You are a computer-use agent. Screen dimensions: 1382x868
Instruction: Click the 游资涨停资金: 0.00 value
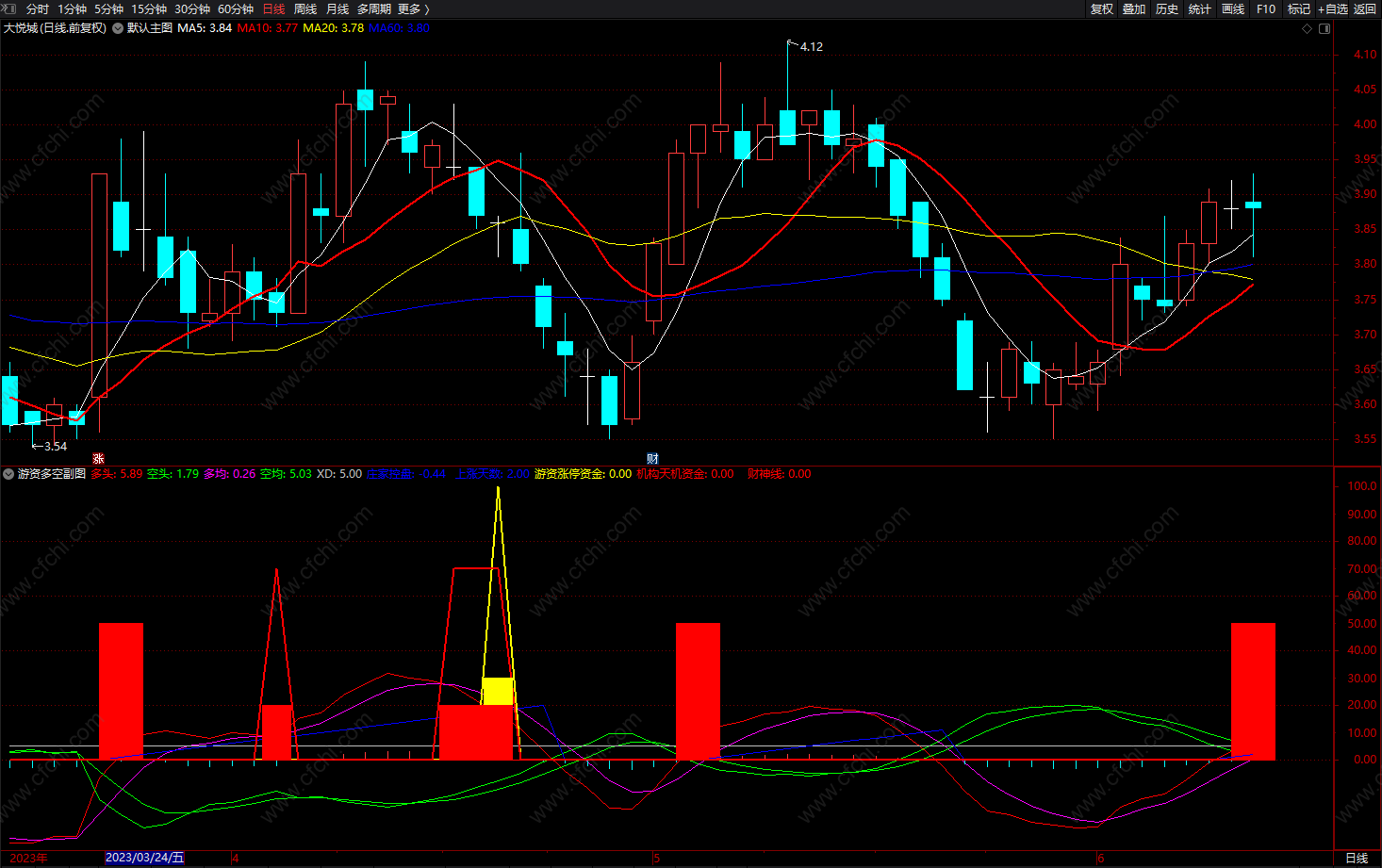583,474
